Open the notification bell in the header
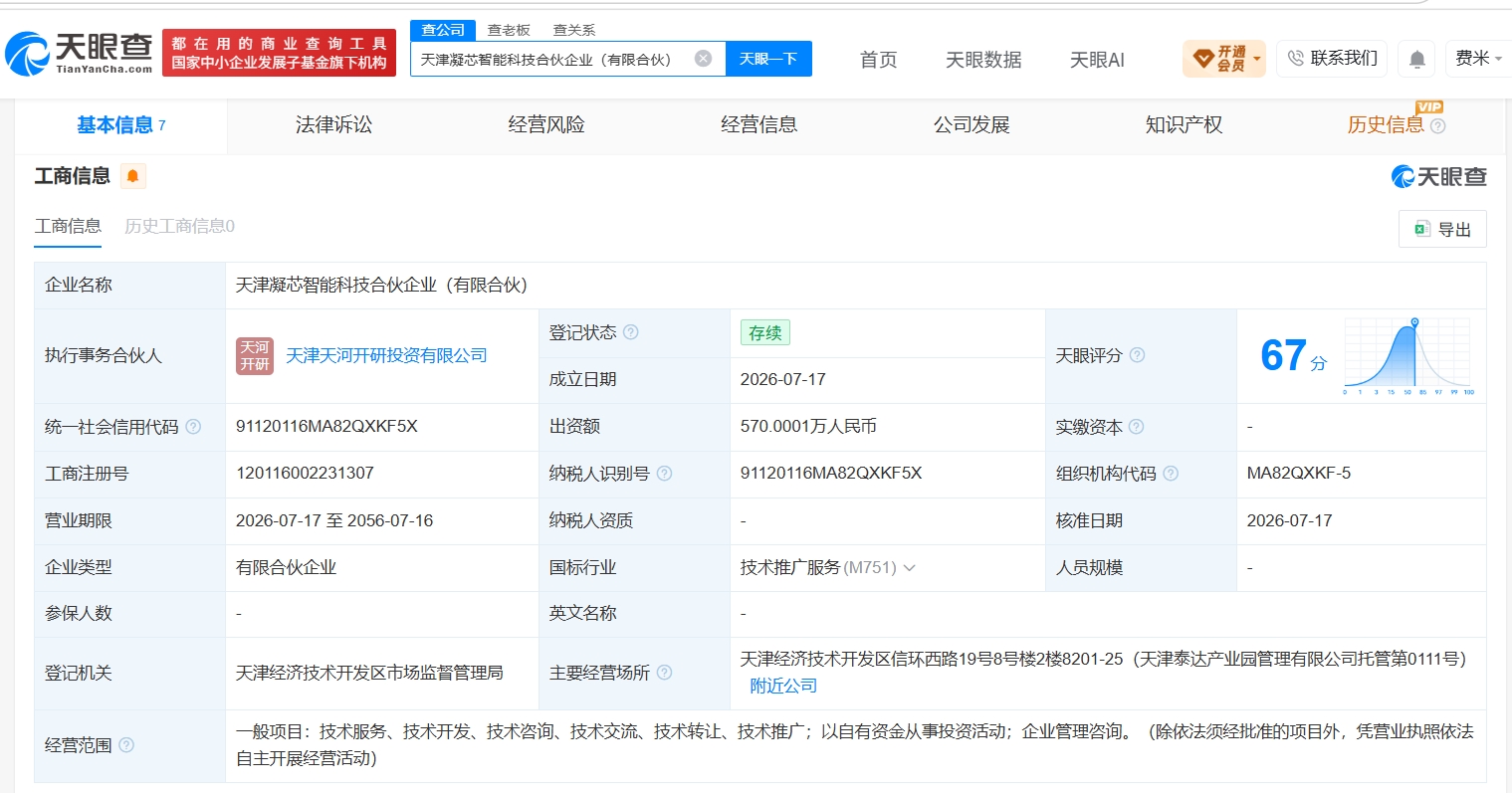Viewport: 1512px width, 793px height. [x=1416, y=60]
